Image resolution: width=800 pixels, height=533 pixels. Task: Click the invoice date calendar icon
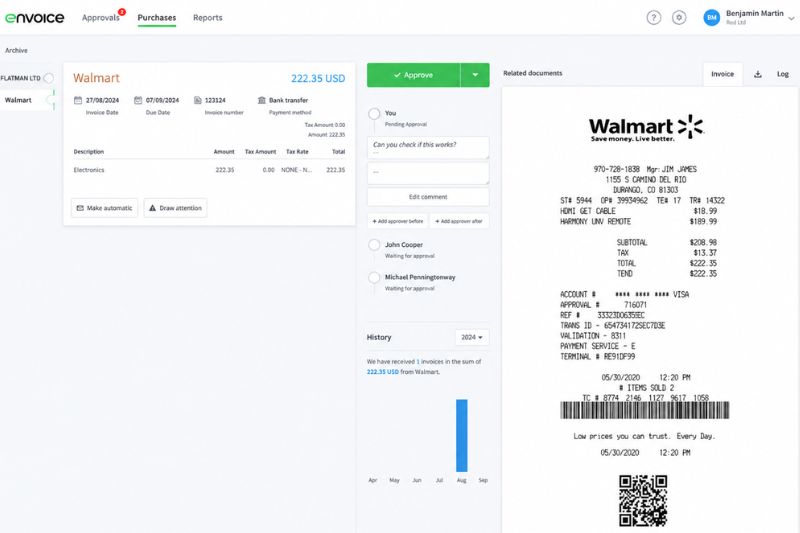point(78,100)
